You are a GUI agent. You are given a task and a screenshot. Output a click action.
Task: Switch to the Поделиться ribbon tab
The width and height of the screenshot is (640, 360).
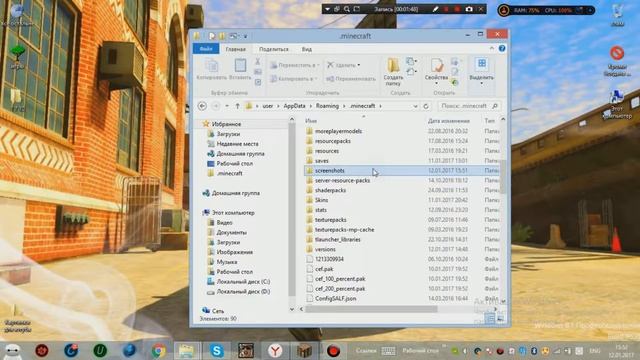(x=273, y=49)
